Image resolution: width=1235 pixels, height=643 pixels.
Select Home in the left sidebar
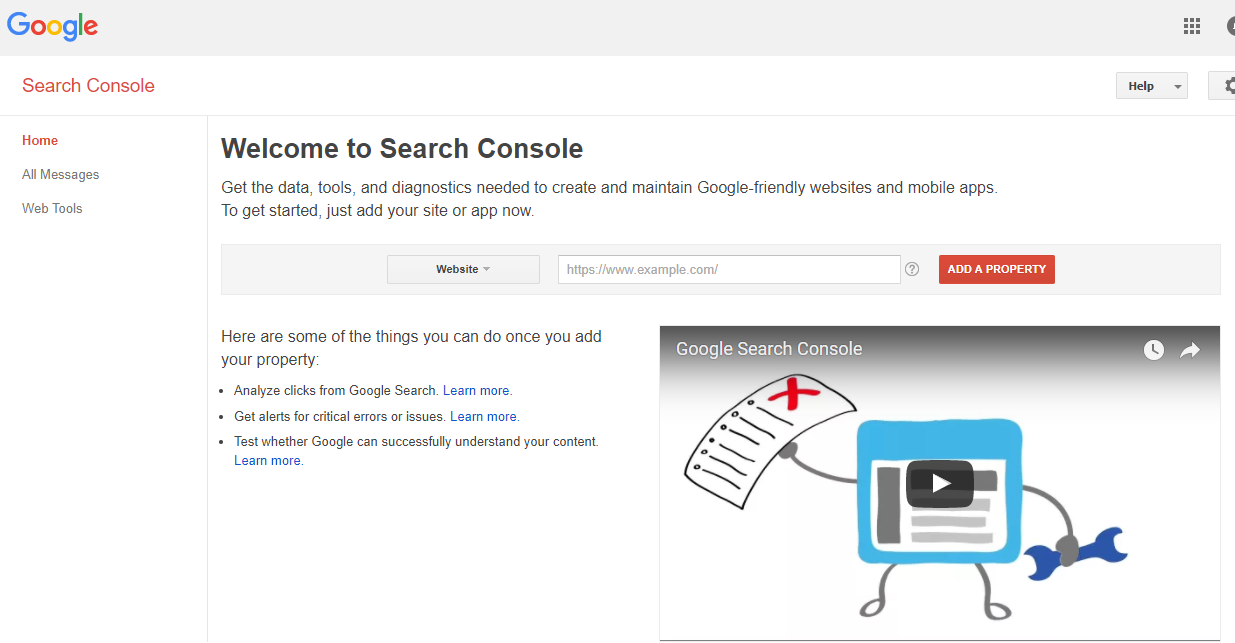(40, 141)
